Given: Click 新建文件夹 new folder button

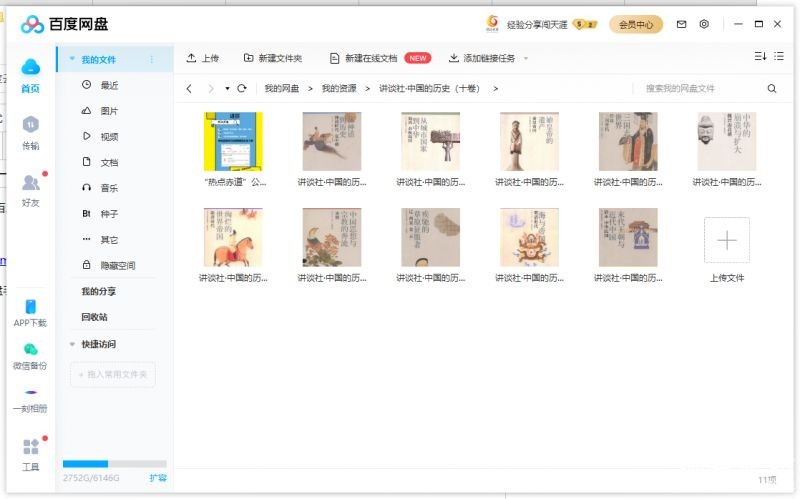Looking at the screenshot, I should [272, 58].
